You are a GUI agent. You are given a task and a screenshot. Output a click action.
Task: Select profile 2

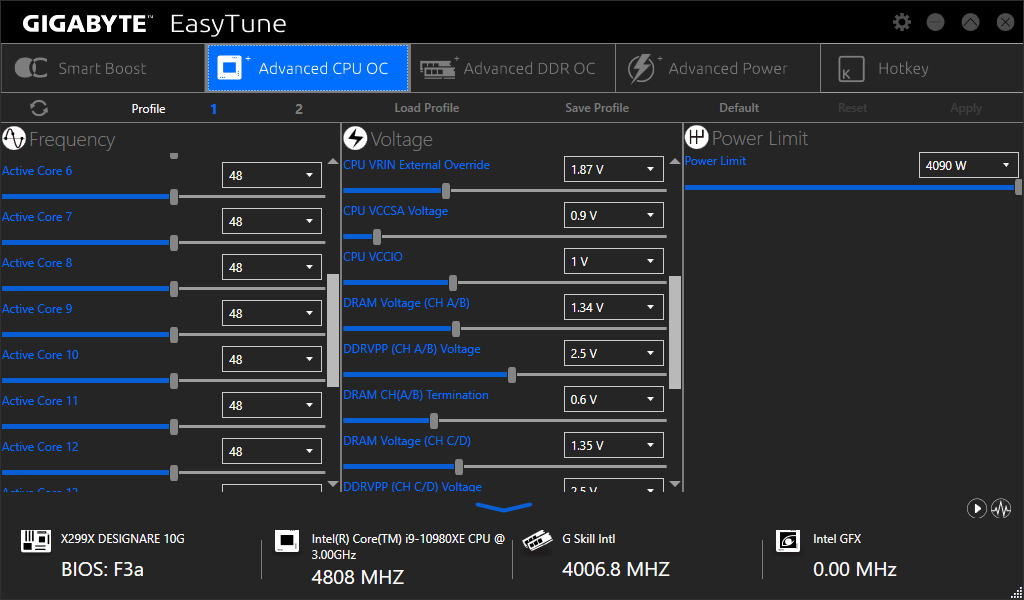[x=298, y=109]
